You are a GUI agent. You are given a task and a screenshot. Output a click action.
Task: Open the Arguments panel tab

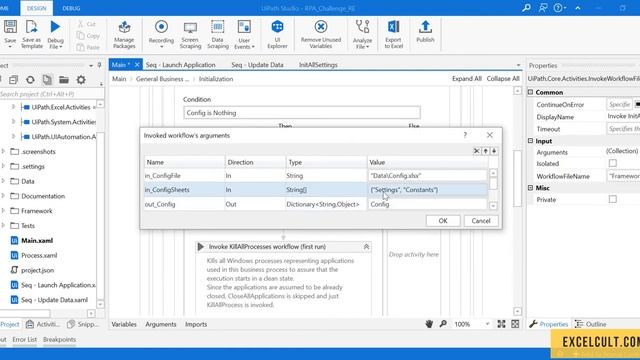(161, 324)
